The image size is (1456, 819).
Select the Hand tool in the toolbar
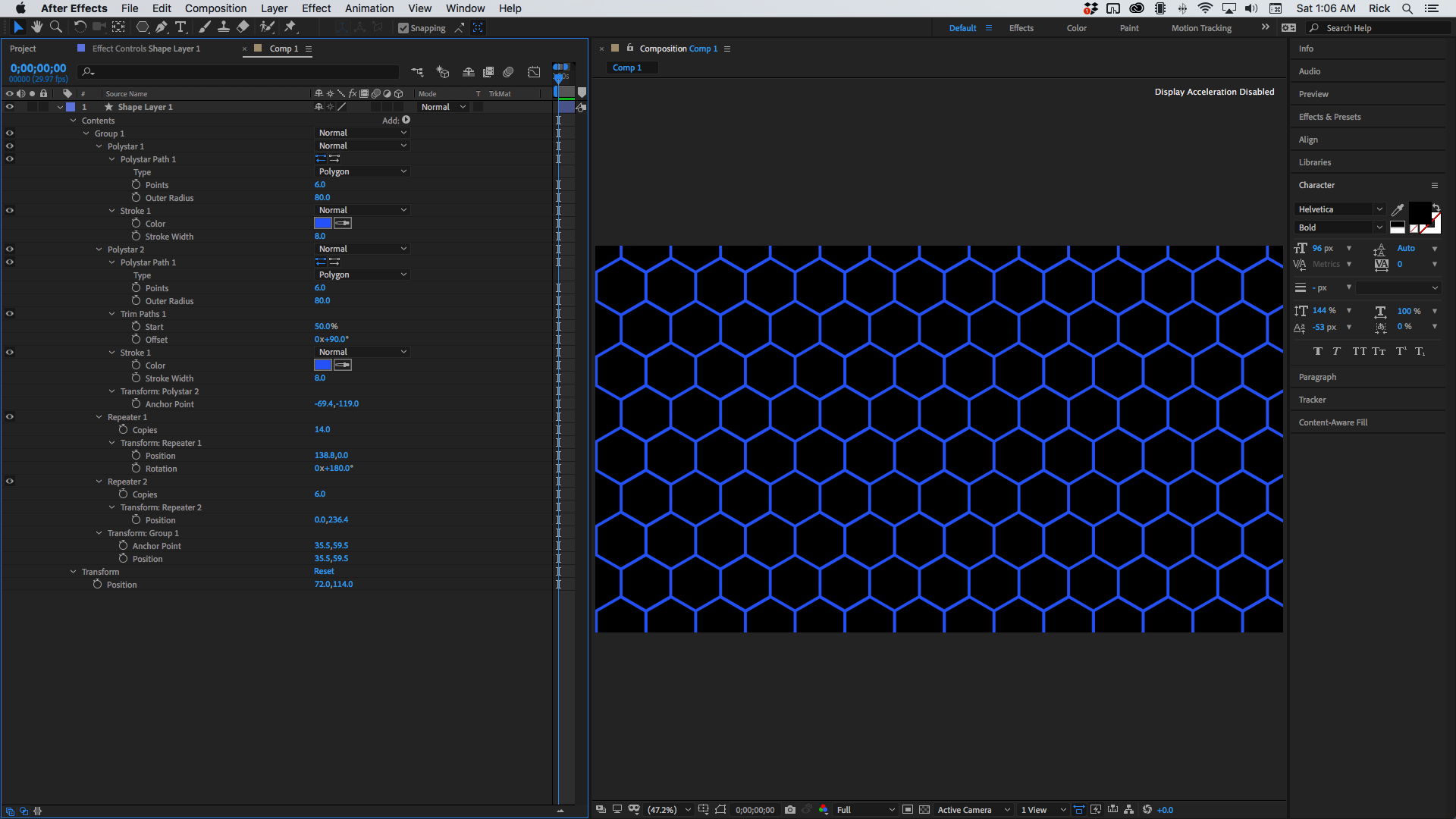tap(36, 27)
